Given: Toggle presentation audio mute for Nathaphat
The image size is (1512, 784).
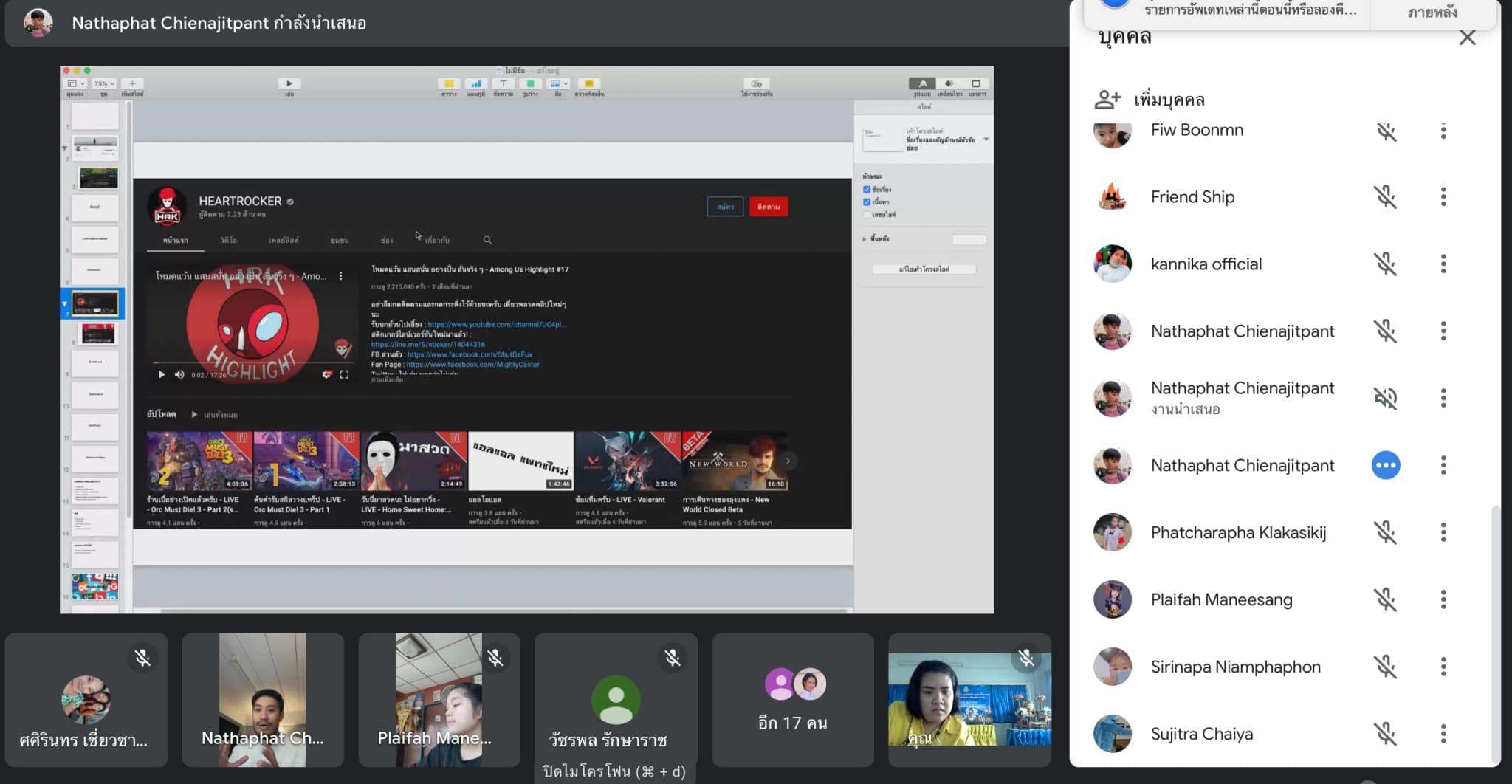Looking at the screenshot, I should [1386, 399].
